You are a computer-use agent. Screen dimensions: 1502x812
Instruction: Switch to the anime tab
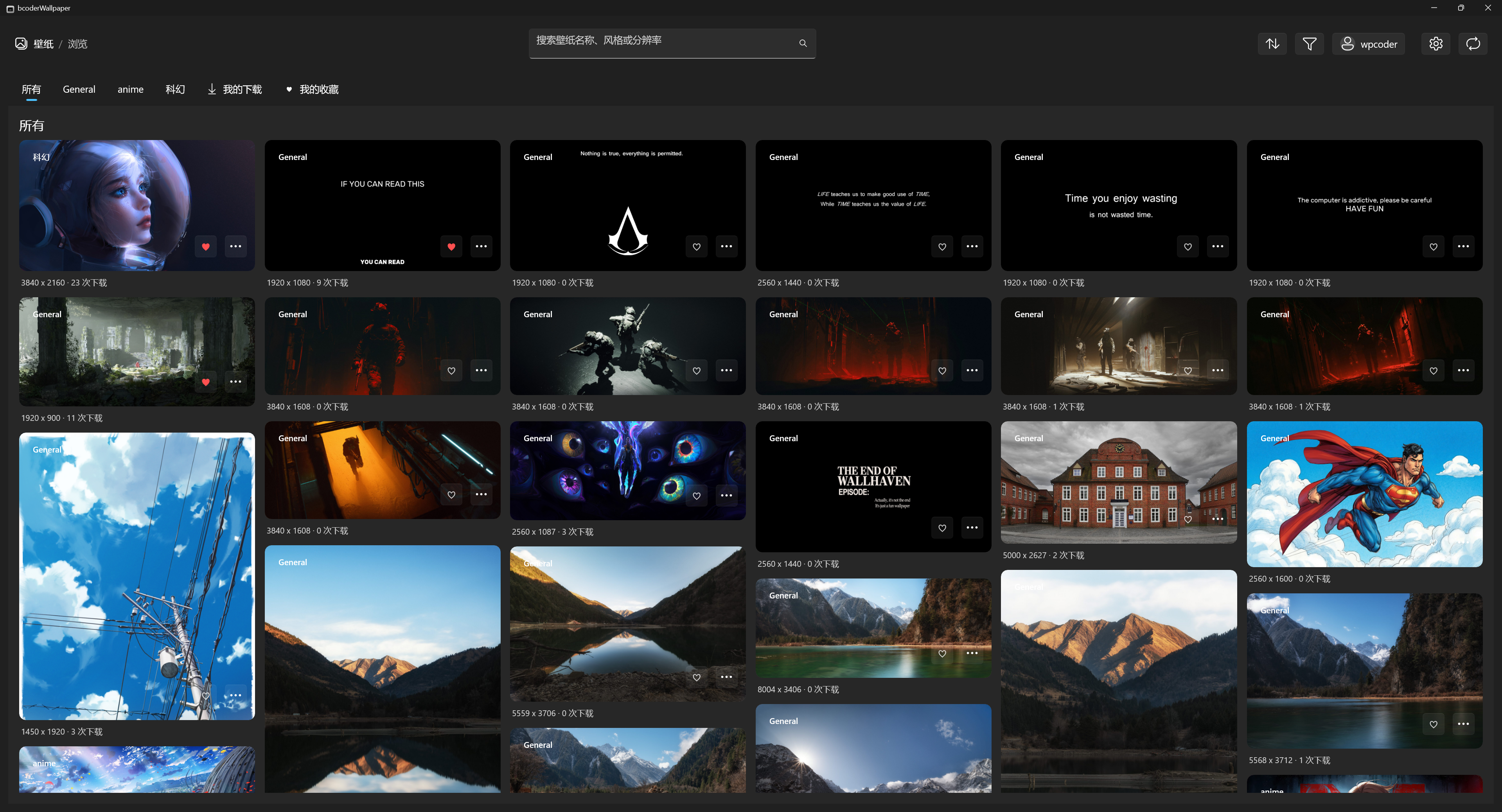tap(131, 89)
